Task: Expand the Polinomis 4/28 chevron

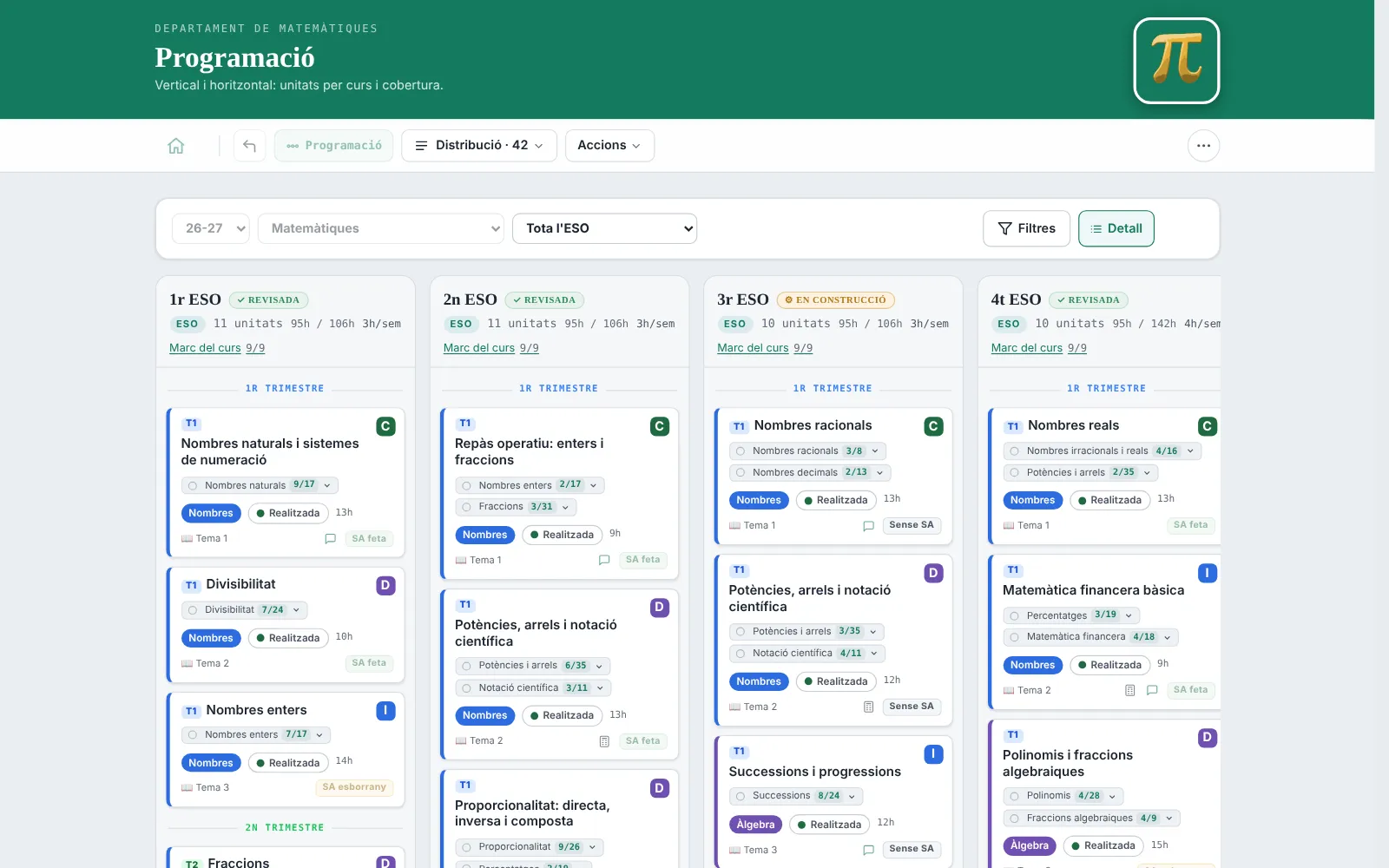Action: coord(1112,796)
